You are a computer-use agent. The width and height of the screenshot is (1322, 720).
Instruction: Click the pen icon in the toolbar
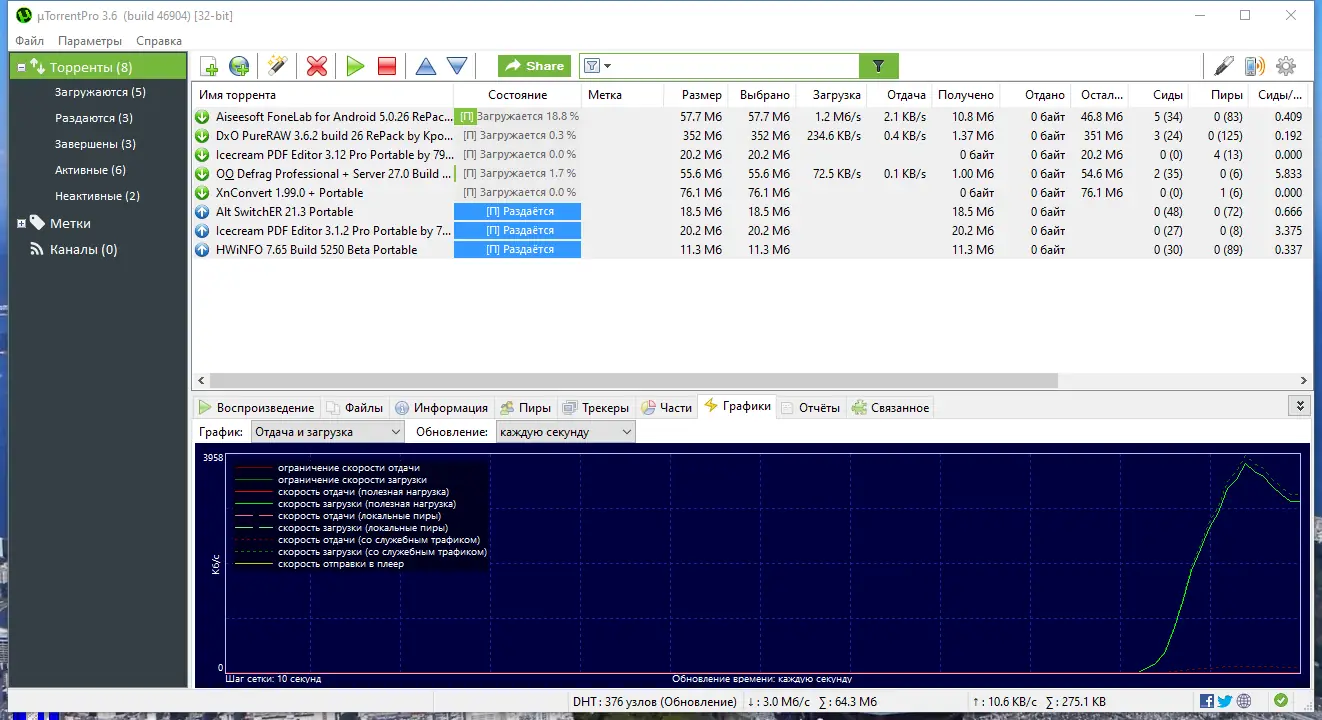pyautogui.click(x=1224, y=66)
